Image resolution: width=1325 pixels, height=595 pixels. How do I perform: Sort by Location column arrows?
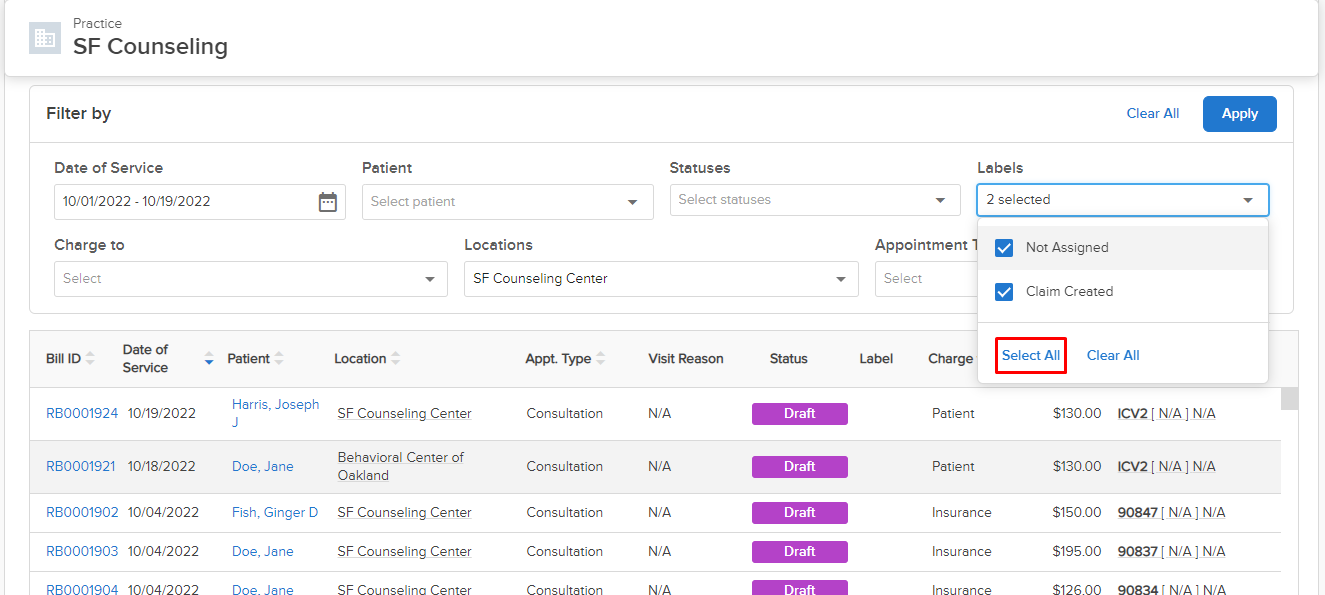(x=396, y=359)
